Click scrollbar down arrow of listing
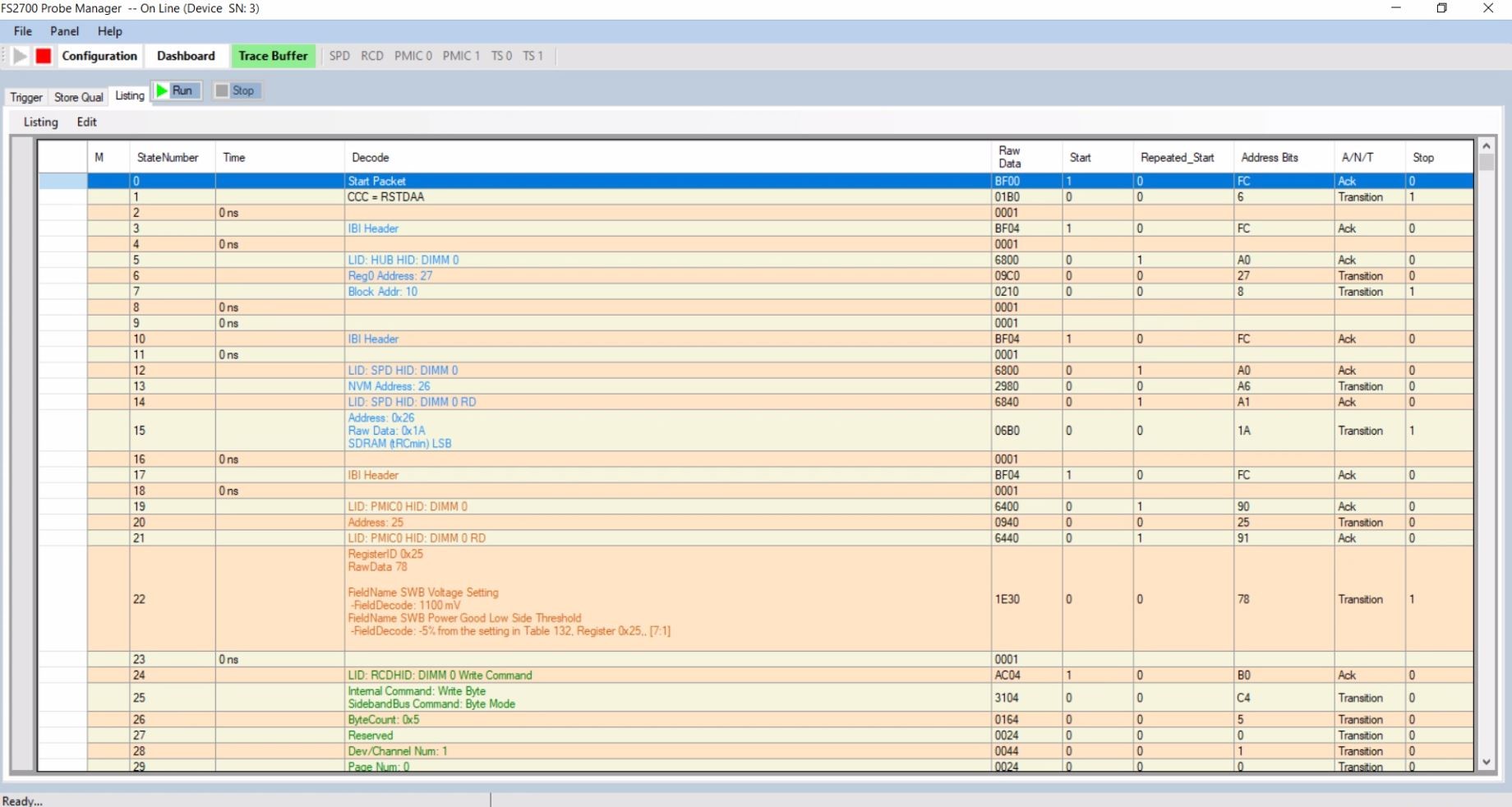The width and height of the screenshot is (1512, 807). [1486, 763]
